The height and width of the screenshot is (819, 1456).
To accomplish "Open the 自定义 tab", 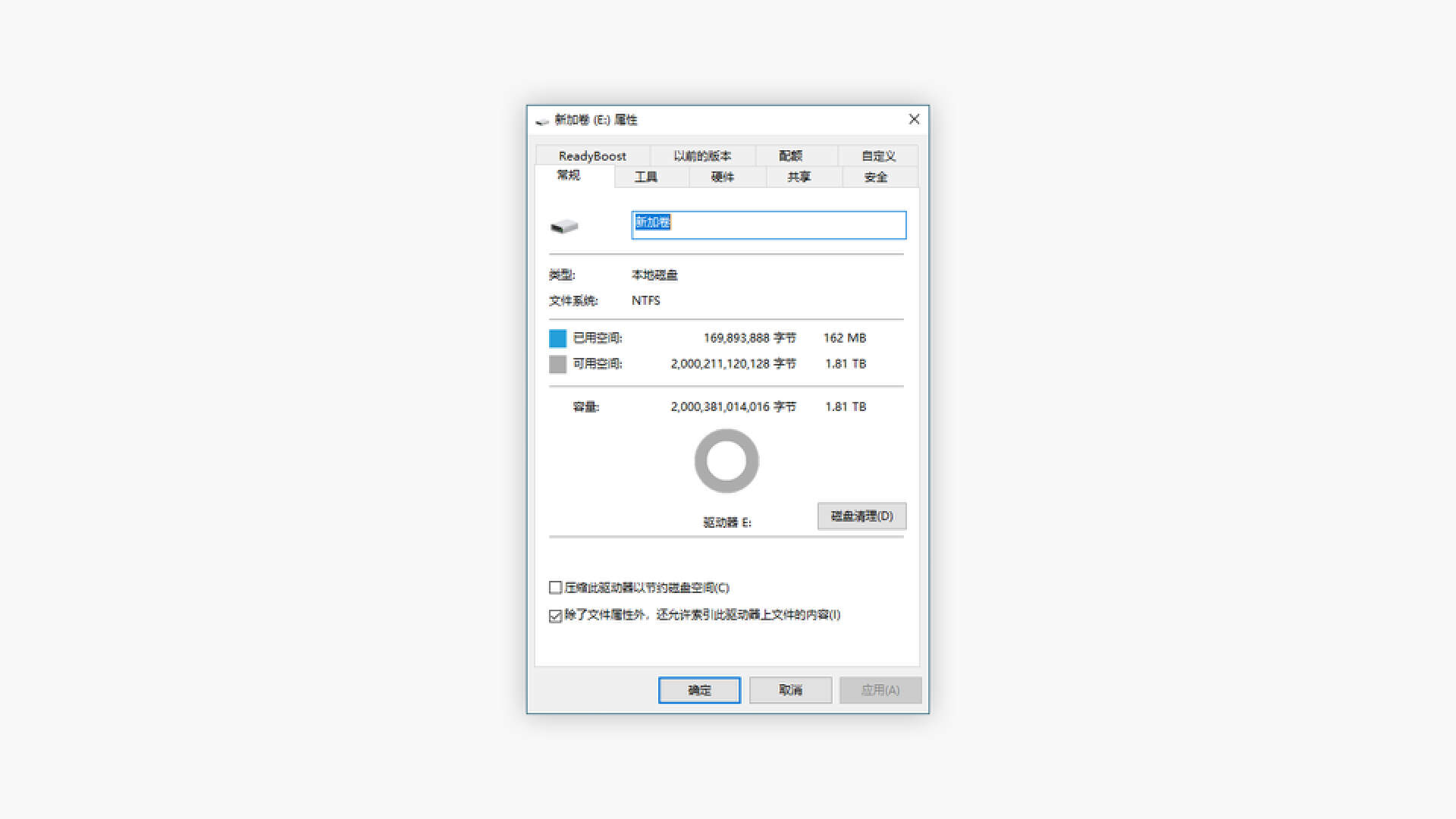I will pyautogui.click(x=877, y=155).
